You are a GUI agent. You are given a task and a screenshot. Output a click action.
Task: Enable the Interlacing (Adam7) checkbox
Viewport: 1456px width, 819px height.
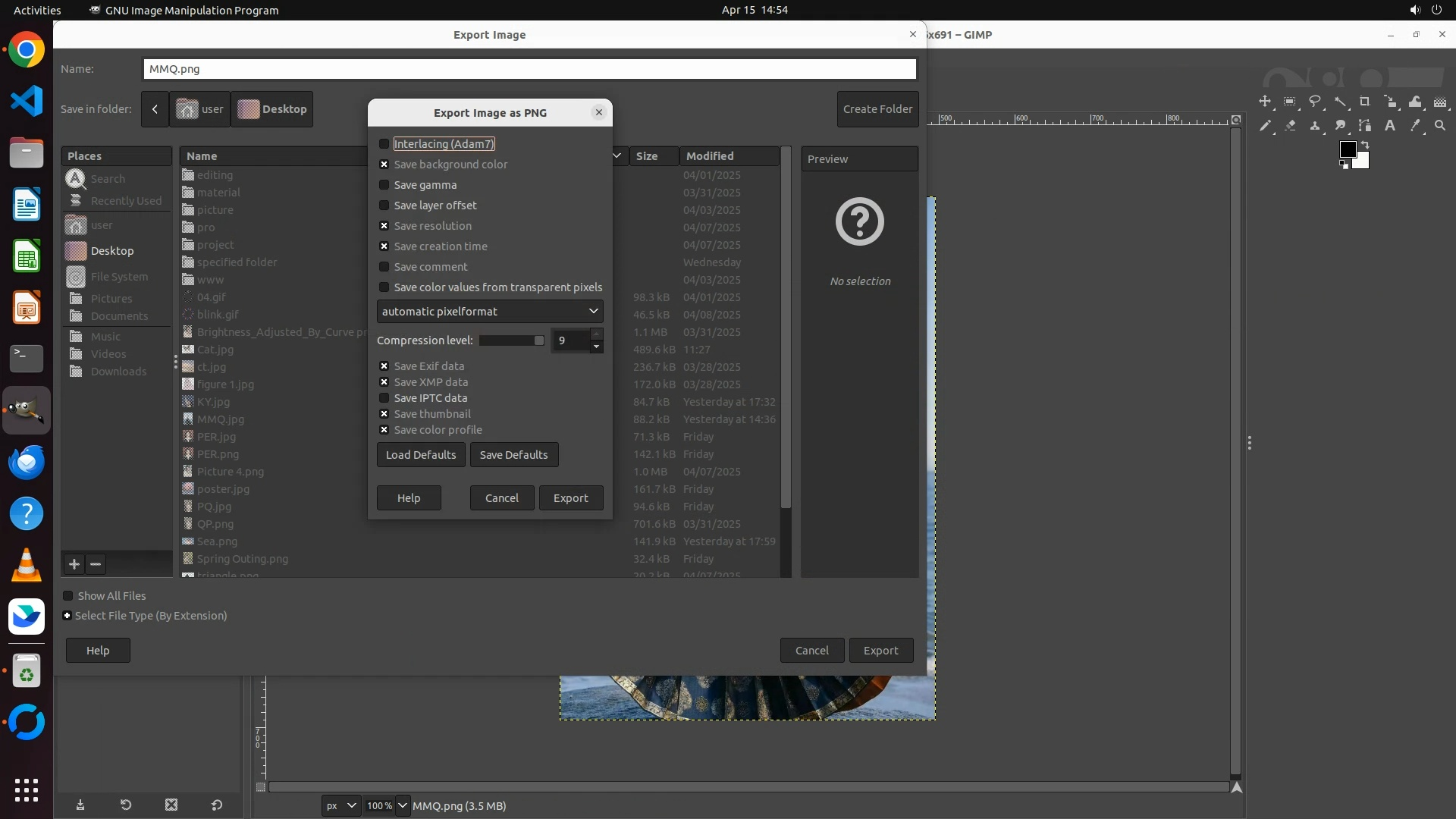coord(384,144)
